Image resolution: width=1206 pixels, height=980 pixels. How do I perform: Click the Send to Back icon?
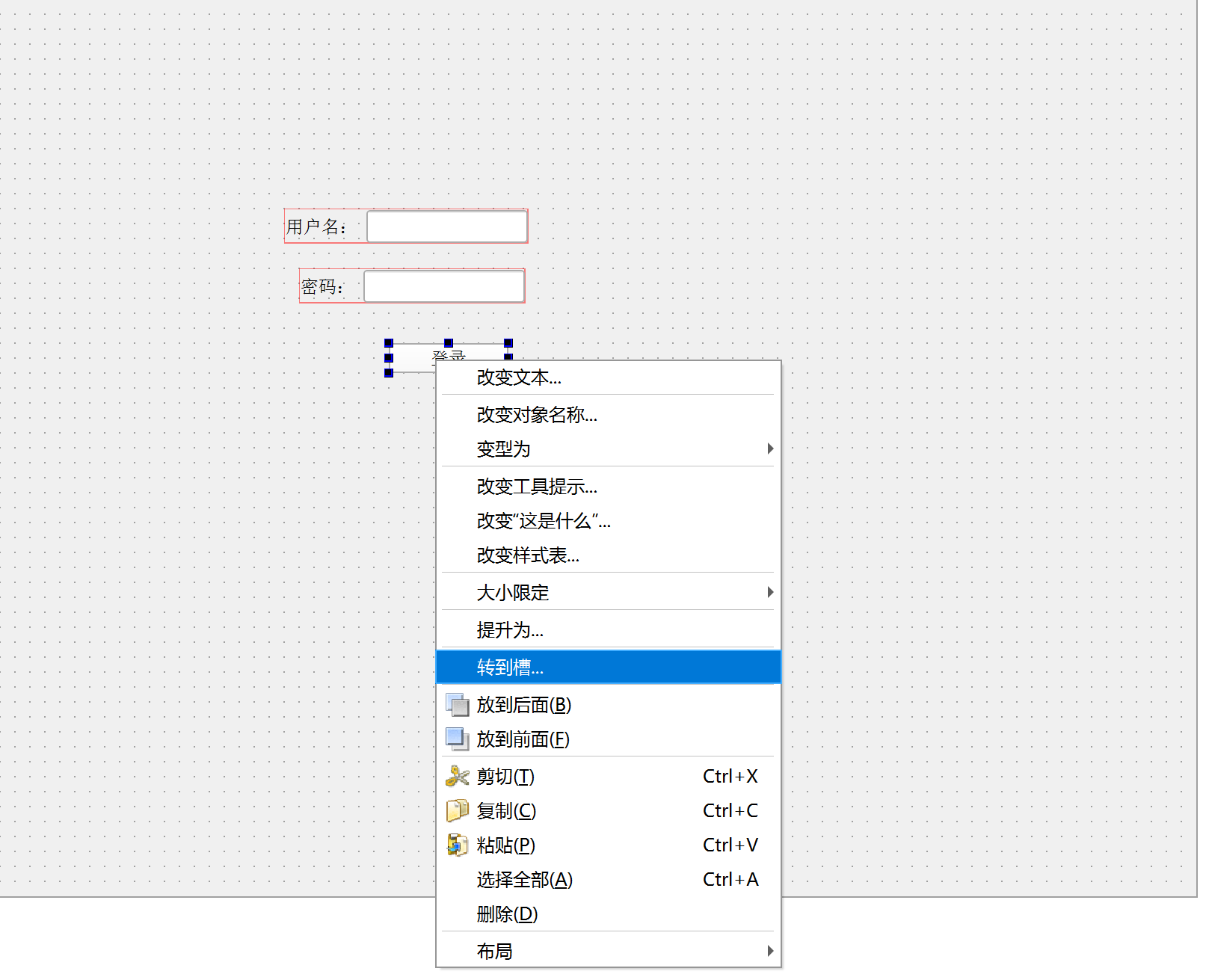[457, 704]
